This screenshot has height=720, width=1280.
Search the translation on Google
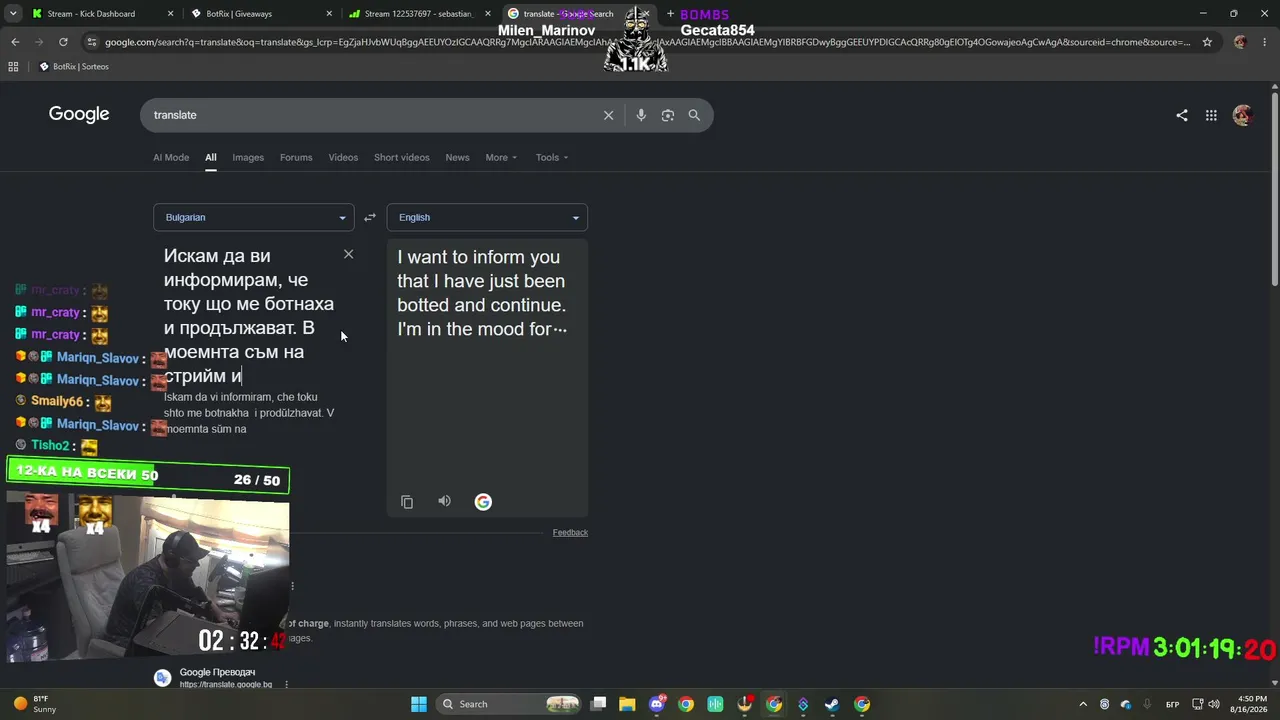tap(483, 502)
